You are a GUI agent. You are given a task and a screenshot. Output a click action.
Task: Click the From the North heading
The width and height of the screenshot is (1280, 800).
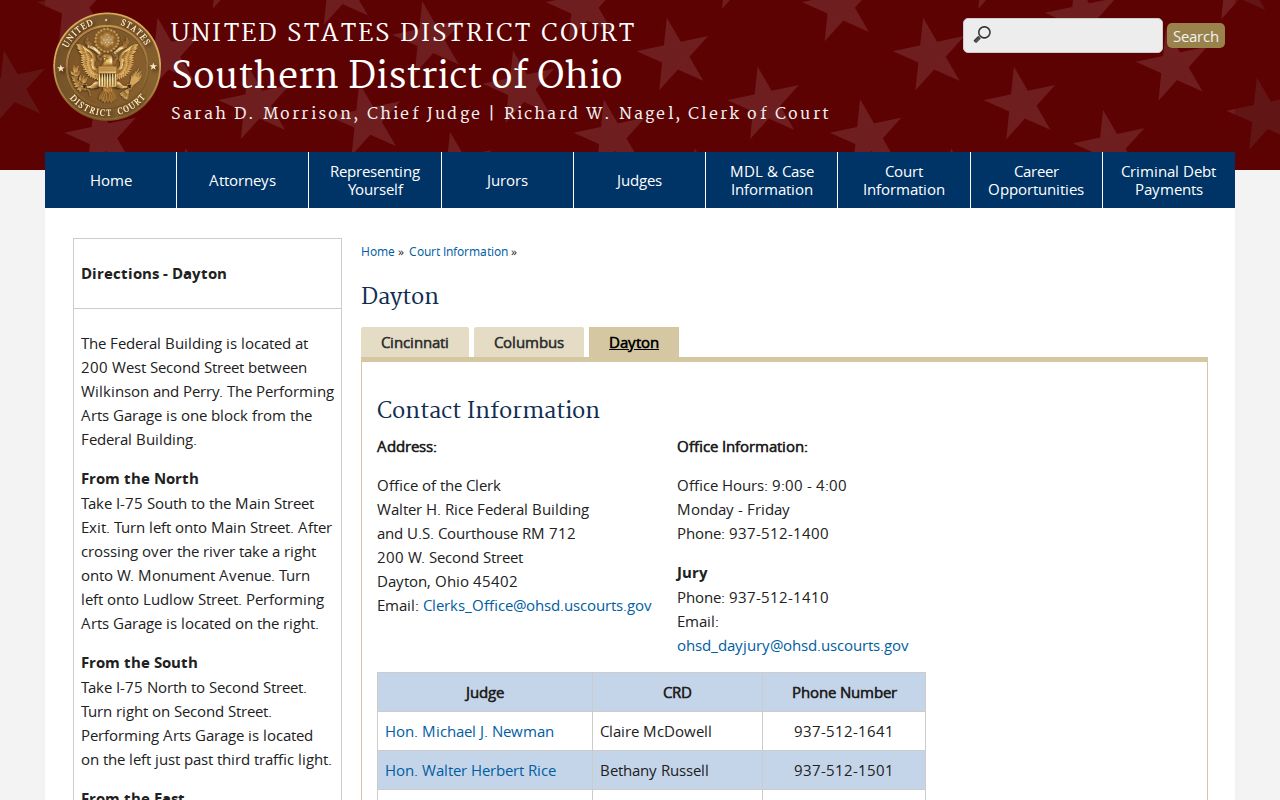click(140, 479)
